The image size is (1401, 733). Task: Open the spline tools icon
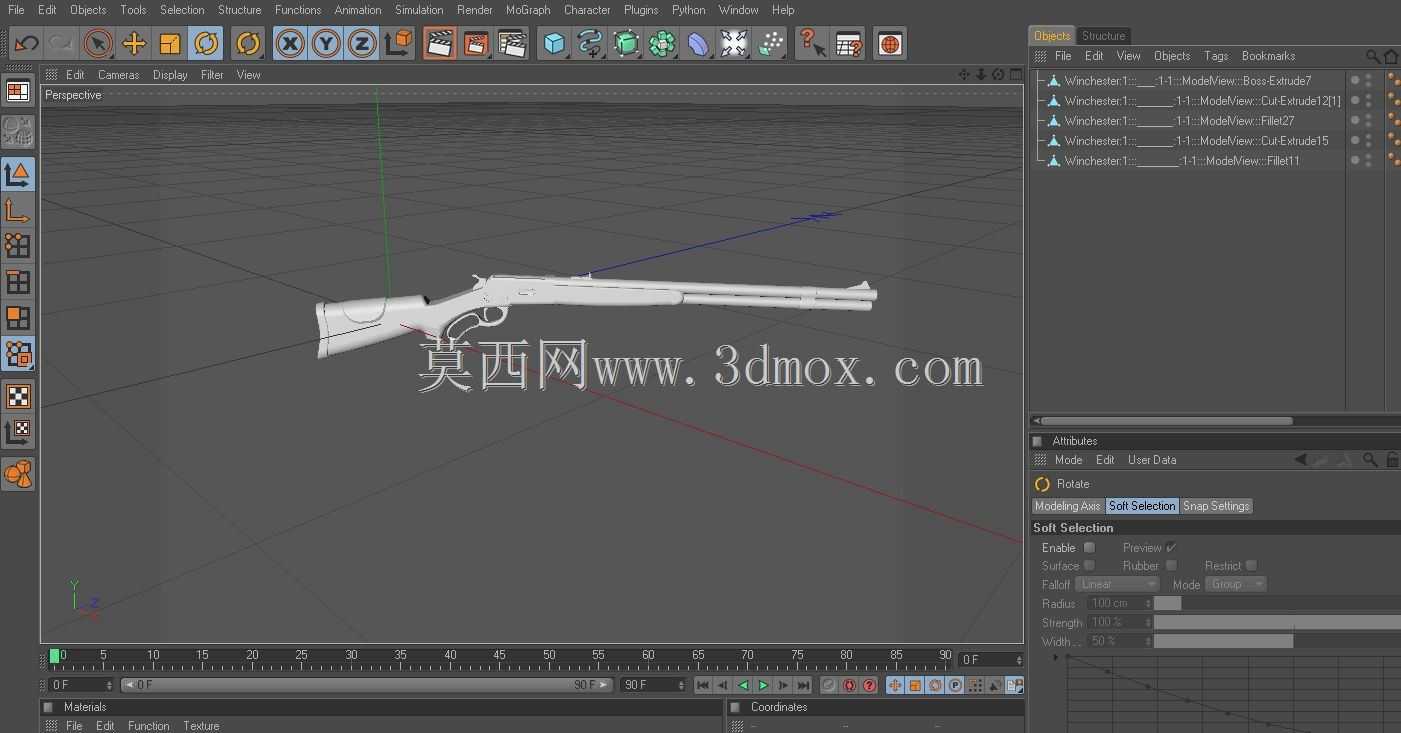click(590, 43)
